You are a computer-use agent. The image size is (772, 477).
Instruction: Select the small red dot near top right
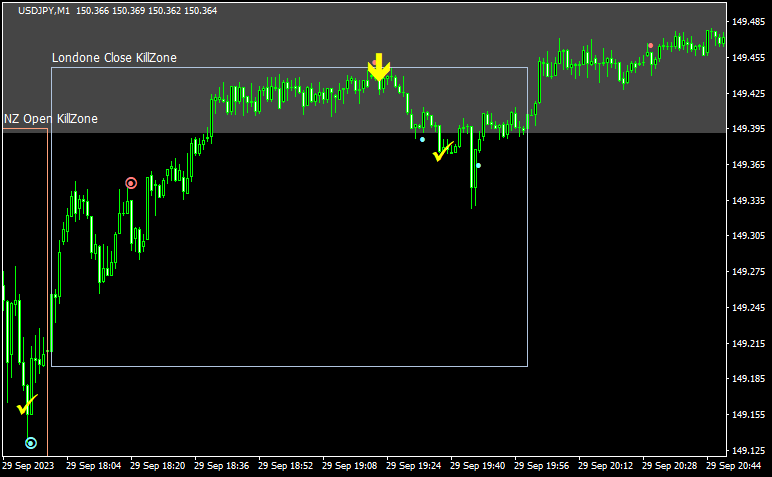(650, 45)
